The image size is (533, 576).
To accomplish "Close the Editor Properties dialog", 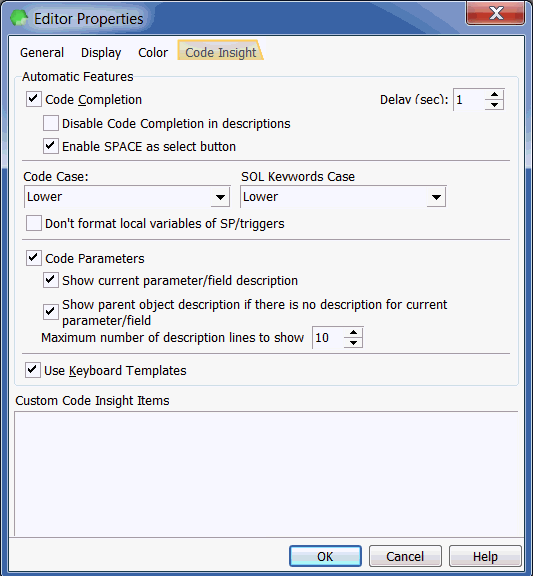I will (x=496, y=13).
